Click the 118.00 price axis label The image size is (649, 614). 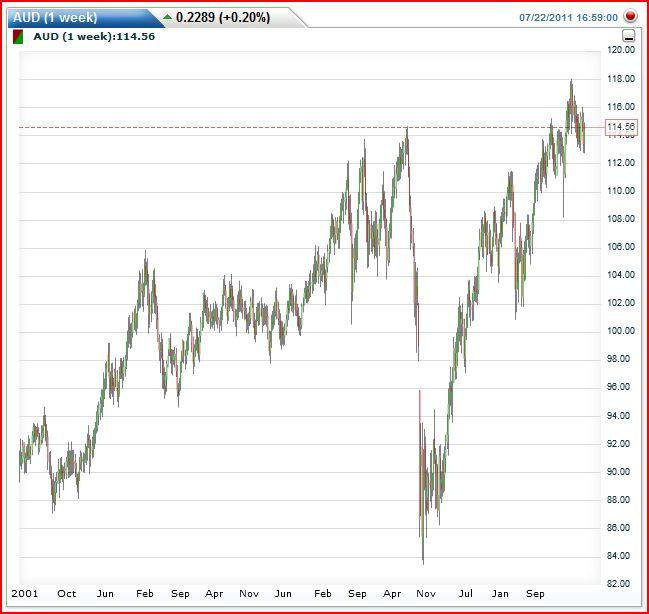pos(622,78)
